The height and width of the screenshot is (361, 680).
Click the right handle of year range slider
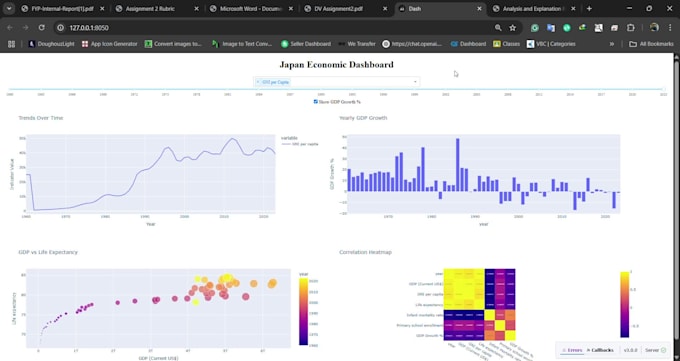pyautogui.click(x=664, y=89)
